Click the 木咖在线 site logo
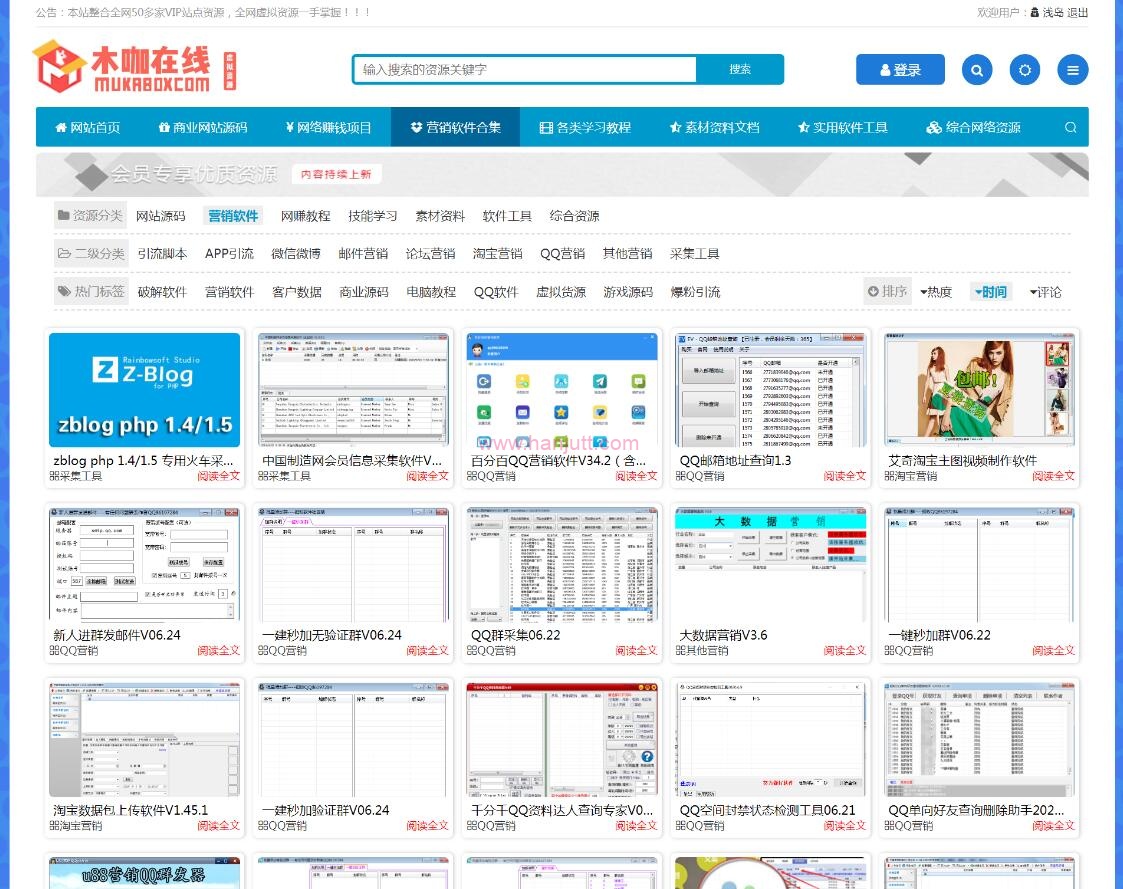 pos(134,67)
